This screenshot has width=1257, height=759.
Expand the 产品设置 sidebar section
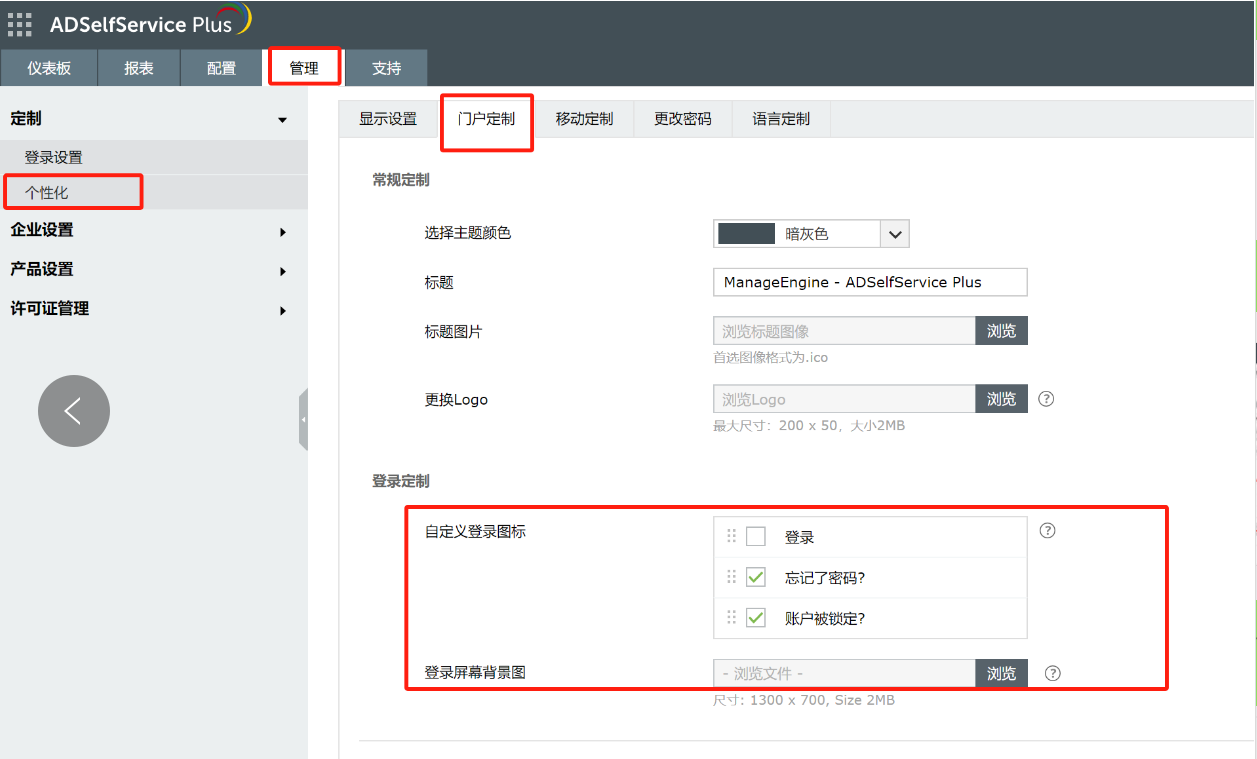pyautogui.click(x=283, y=271)
